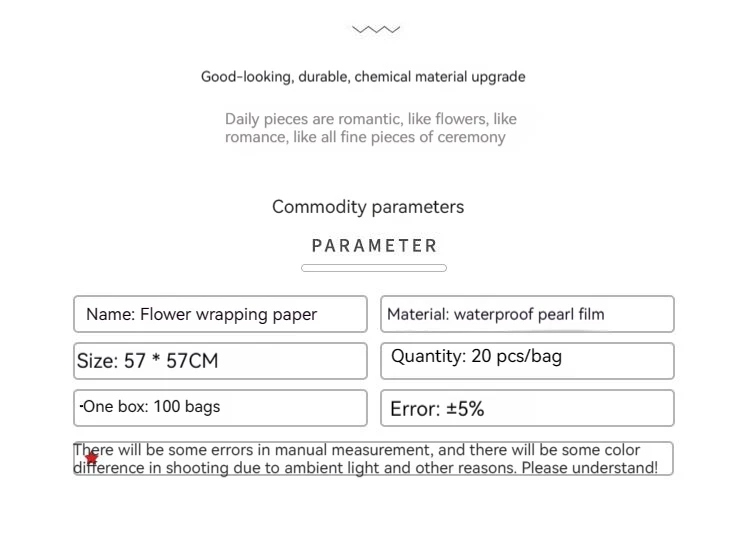
Task: Click the Error ±5% box
Action: [x=527, y=408]
